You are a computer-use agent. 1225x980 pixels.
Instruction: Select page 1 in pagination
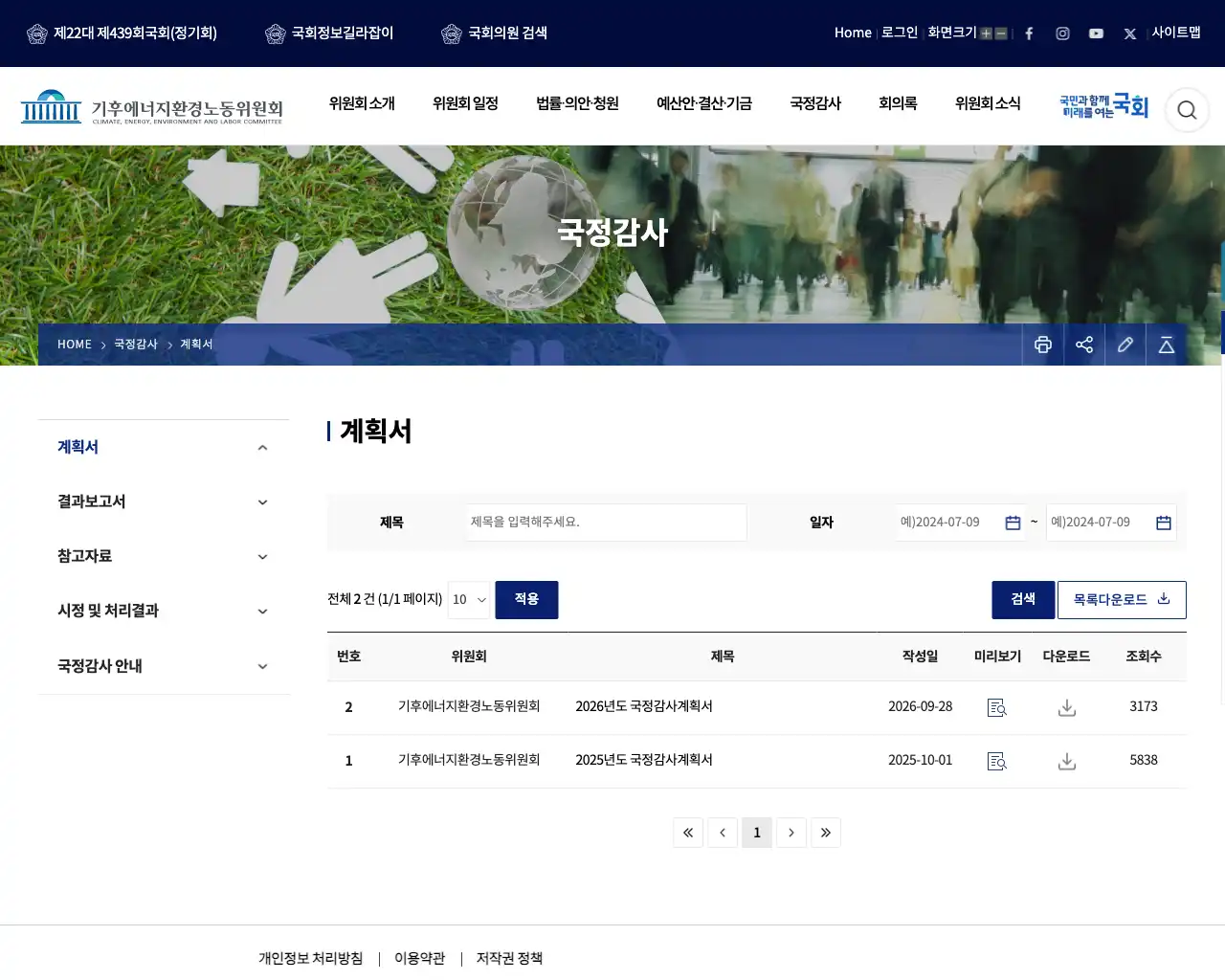[757, 833]
